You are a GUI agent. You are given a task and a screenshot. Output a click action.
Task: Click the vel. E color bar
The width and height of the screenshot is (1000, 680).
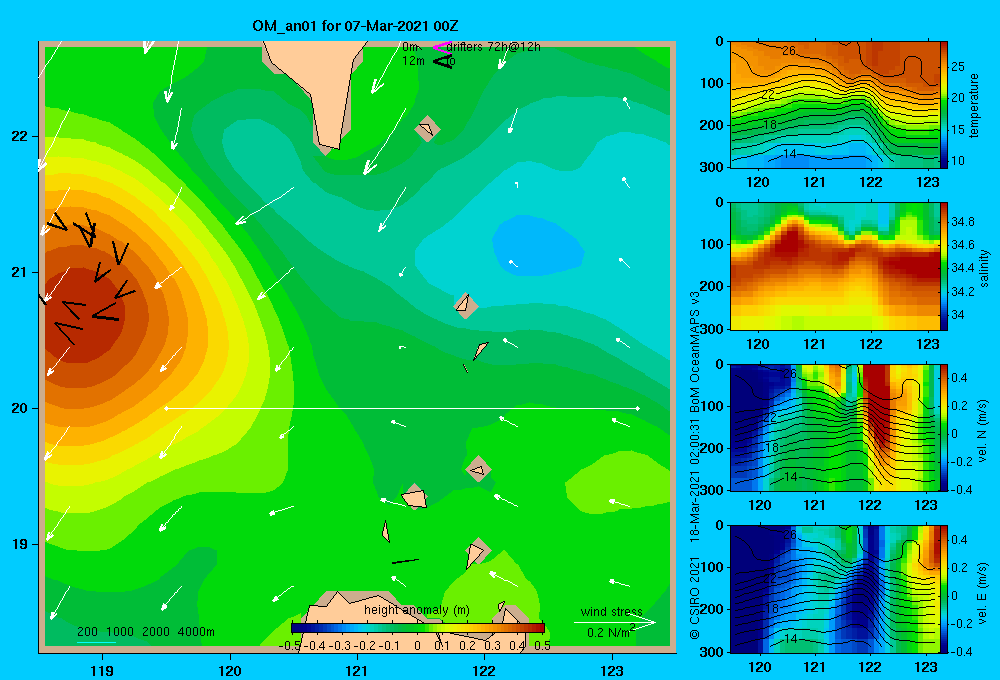(944, 589)
